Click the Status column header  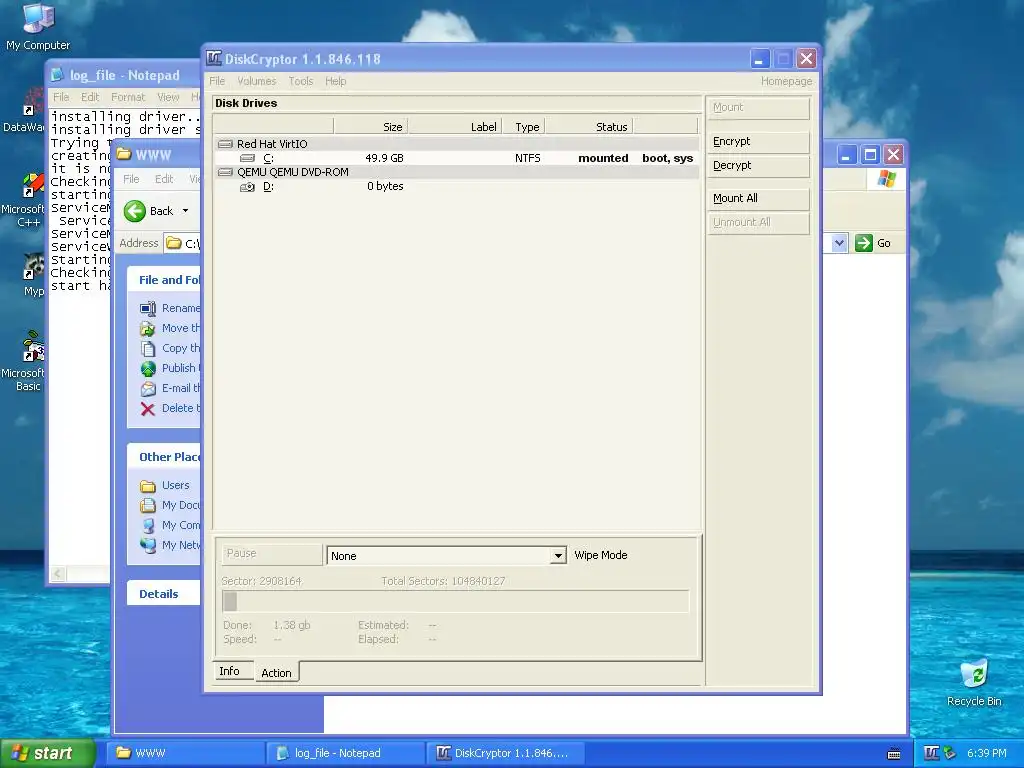590,127
